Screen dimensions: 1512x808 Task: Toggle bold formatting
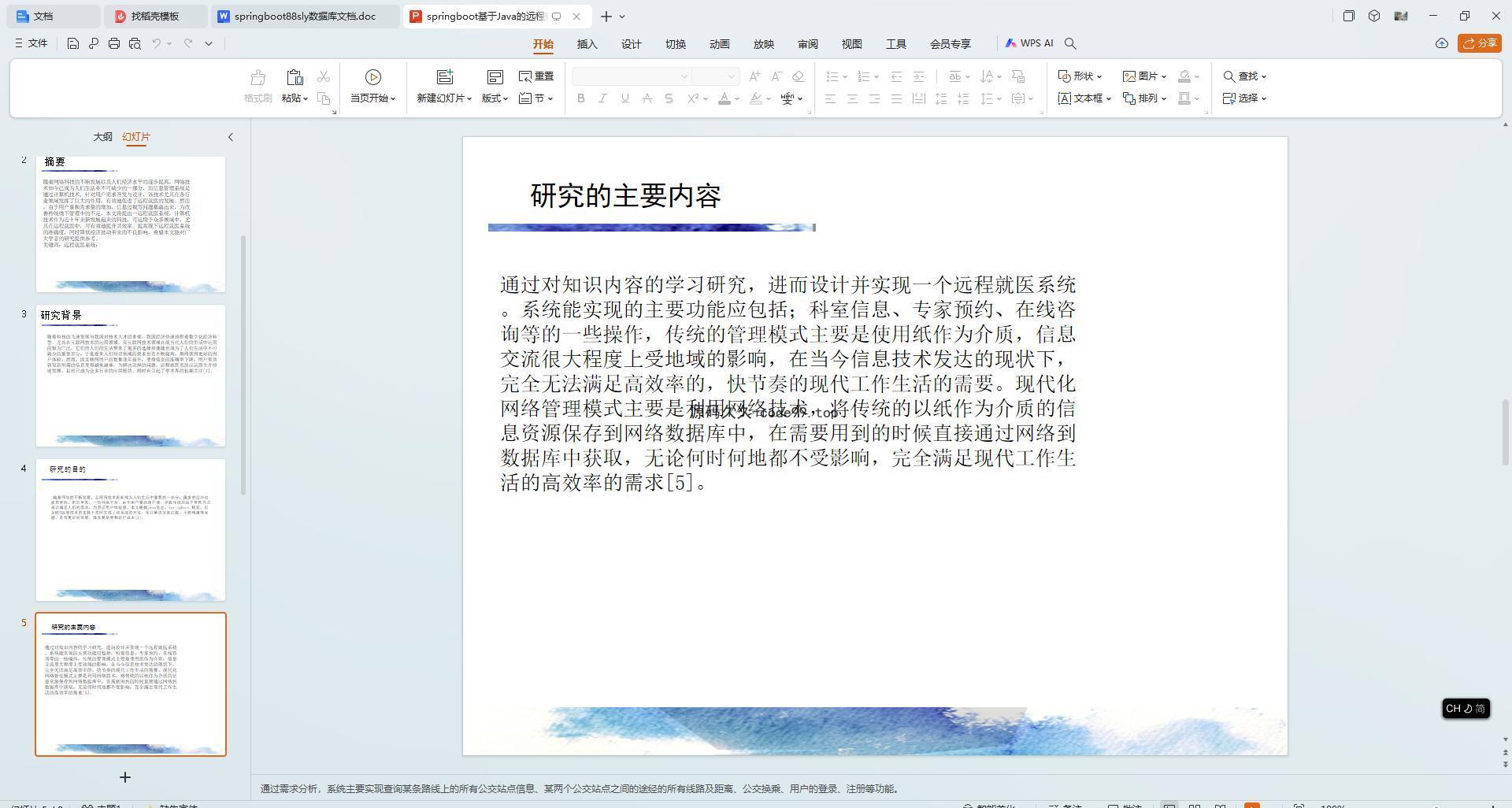click(x=581, y=98)
